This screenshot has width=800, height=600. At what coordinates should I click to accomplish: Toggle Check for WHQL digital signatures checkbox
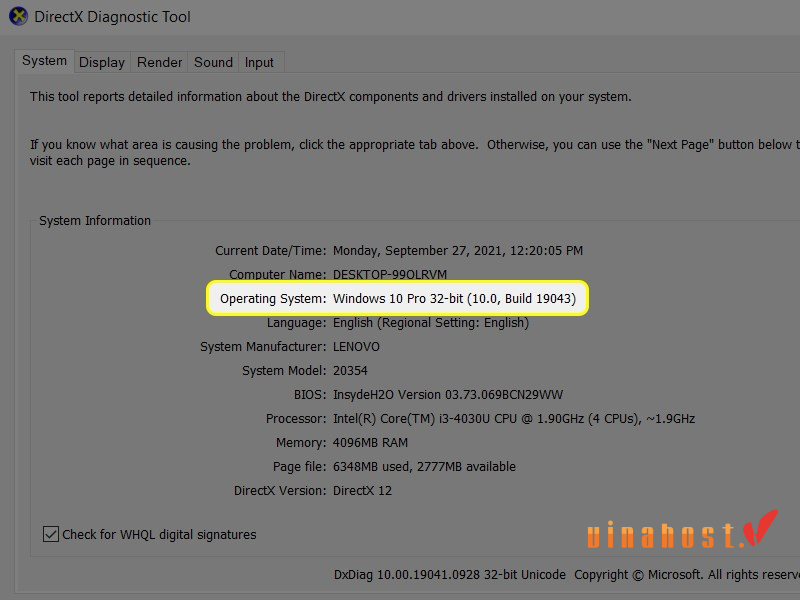point(51,534)
